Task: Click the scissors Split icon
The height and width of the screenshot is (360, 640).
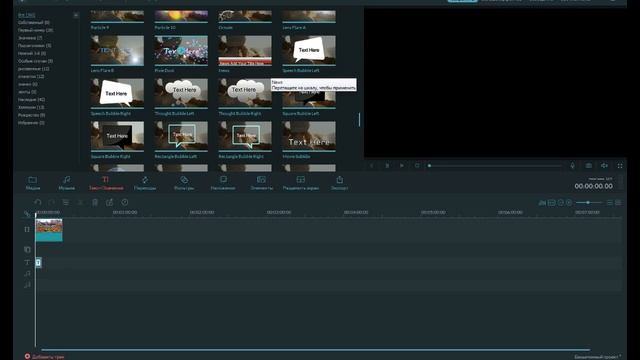Action: coord(80,202)
